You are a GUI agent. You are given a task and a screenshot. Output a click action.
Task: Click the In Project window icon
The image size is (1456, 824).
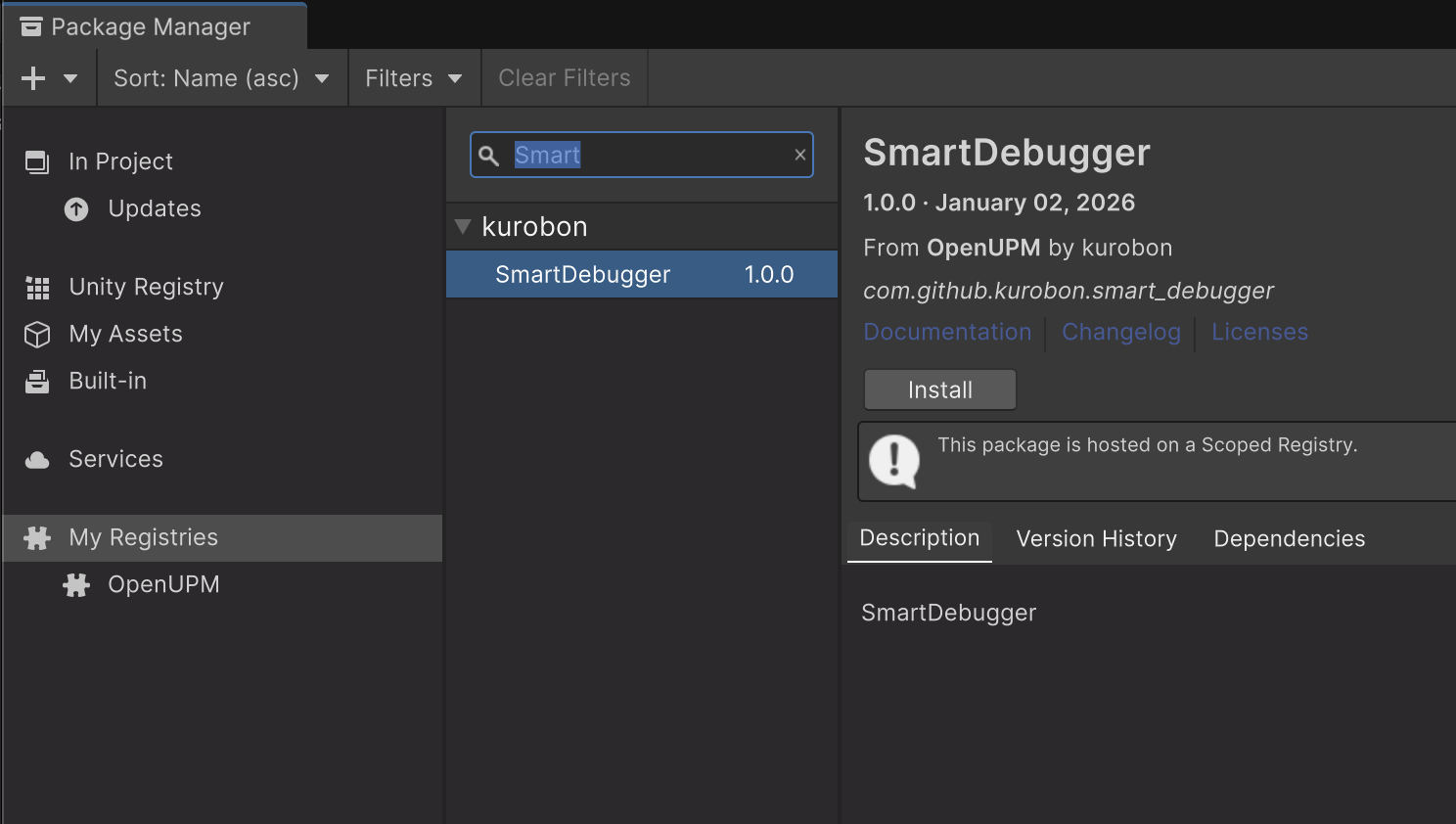pyautogui.click(x=37, y=161)
